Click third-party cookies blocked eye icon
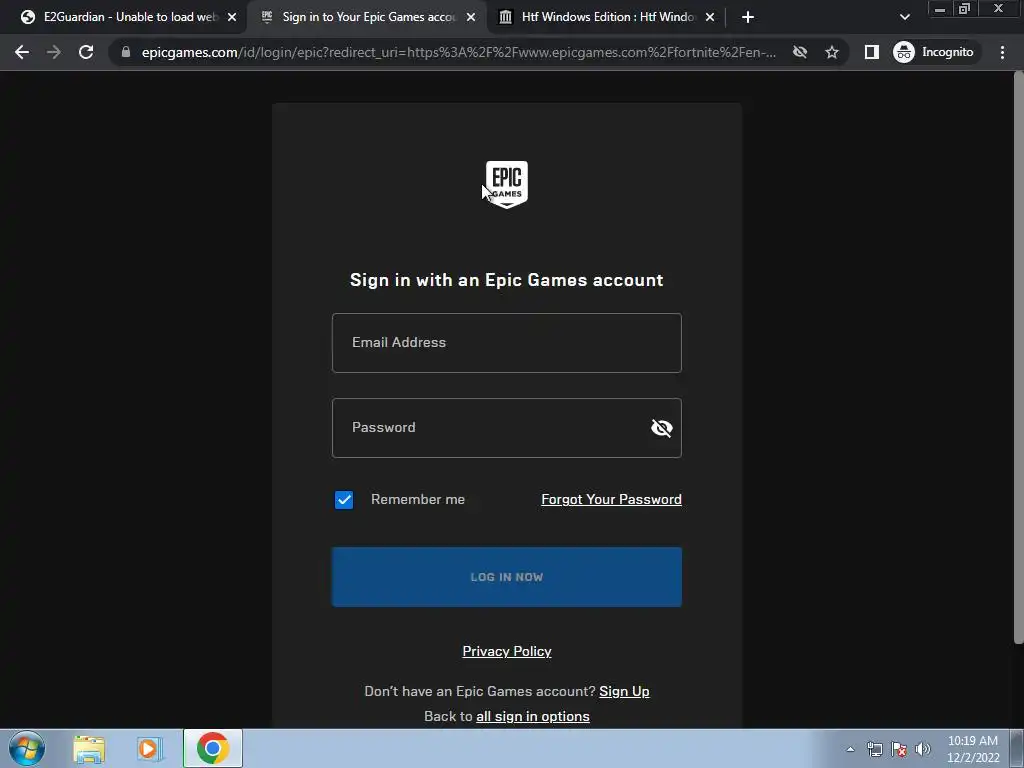 (799, 52)
